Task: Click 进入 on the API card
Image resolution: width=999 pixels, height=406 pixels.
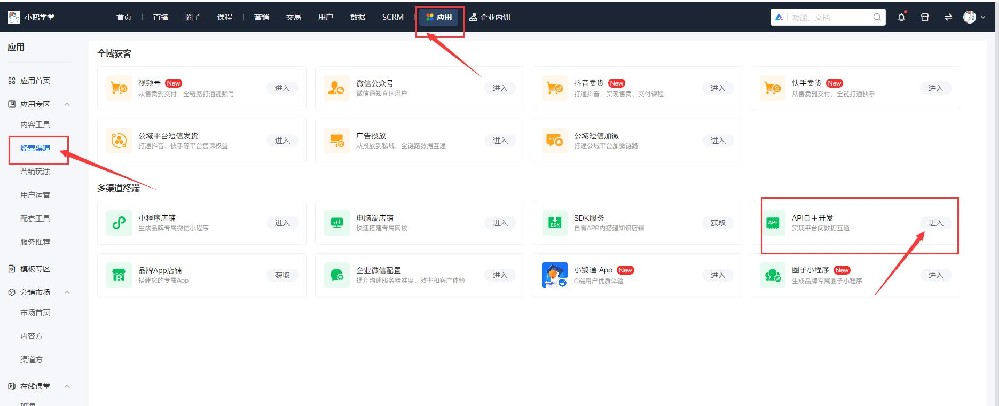Action: tap(936, 222)
